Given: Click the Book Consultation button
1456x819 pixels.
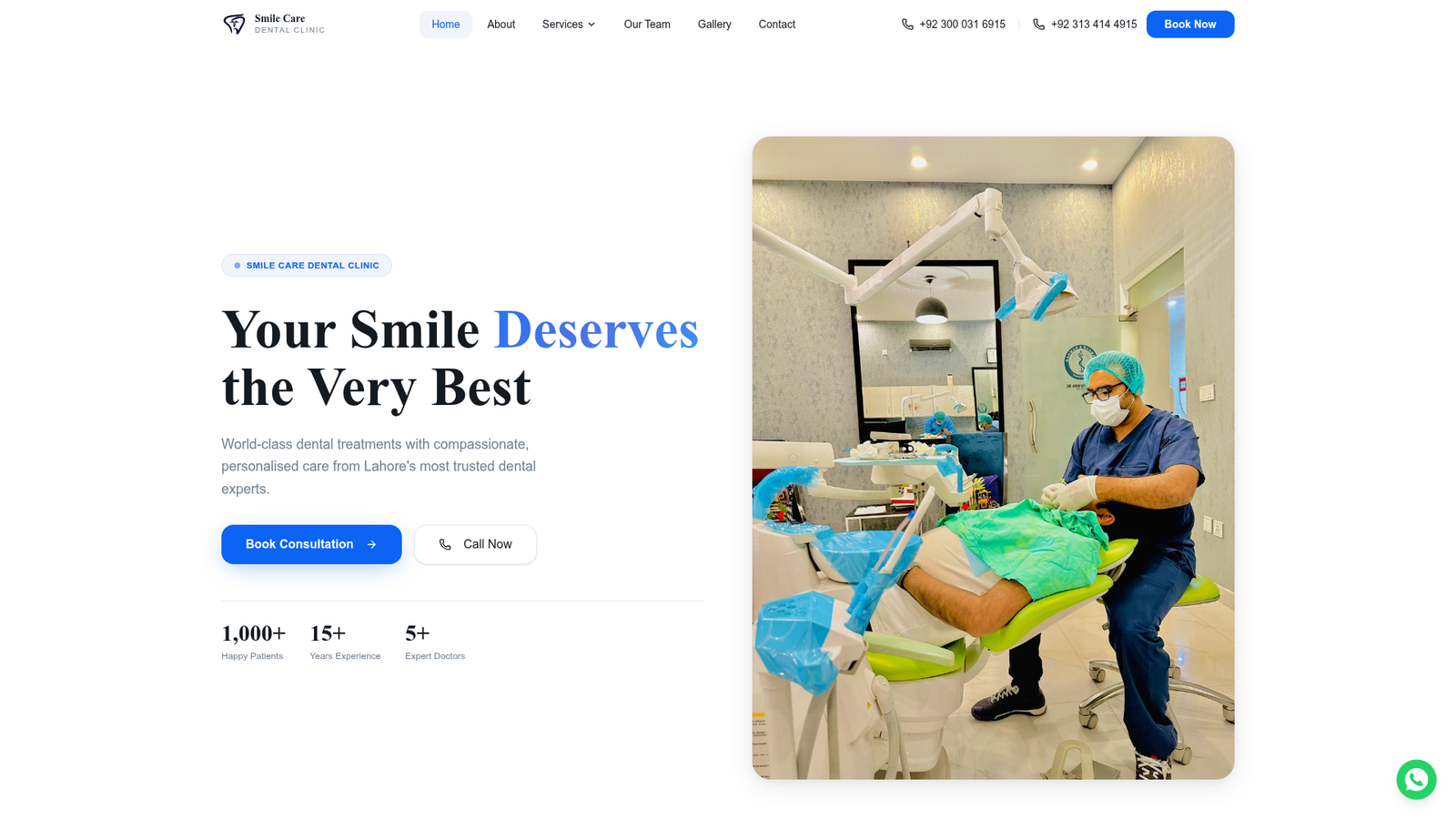Looking at the screenshot, I should (311, 544).
